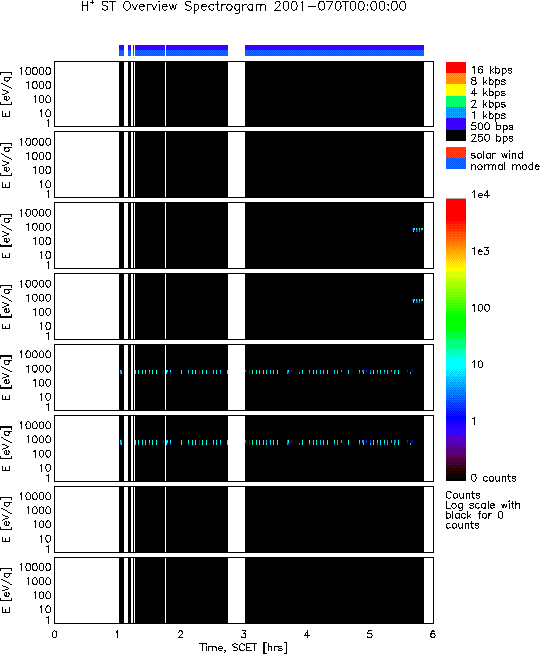Screen dimensions: 540x654
Task: Click the cyan counts cluster in the third panel
Action: coord(417,230)
